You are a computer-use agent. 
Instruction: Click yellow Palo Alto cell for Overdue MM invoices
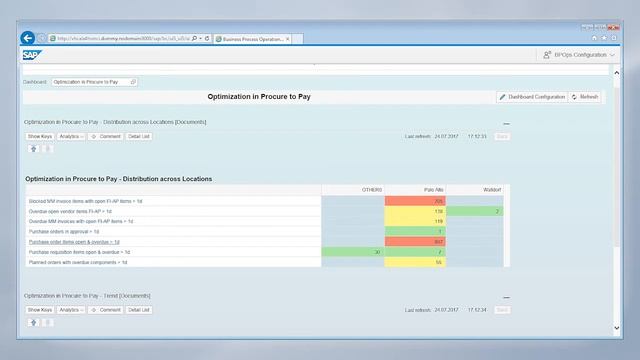(415, 221)
